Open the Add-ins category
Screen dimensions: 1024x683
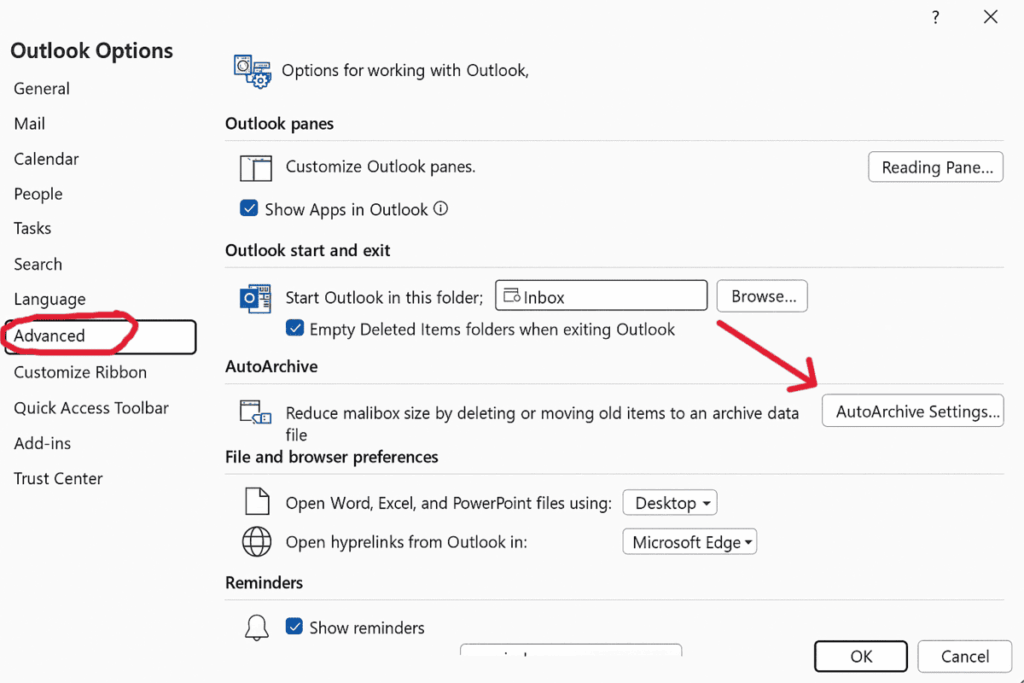(42, 443)
